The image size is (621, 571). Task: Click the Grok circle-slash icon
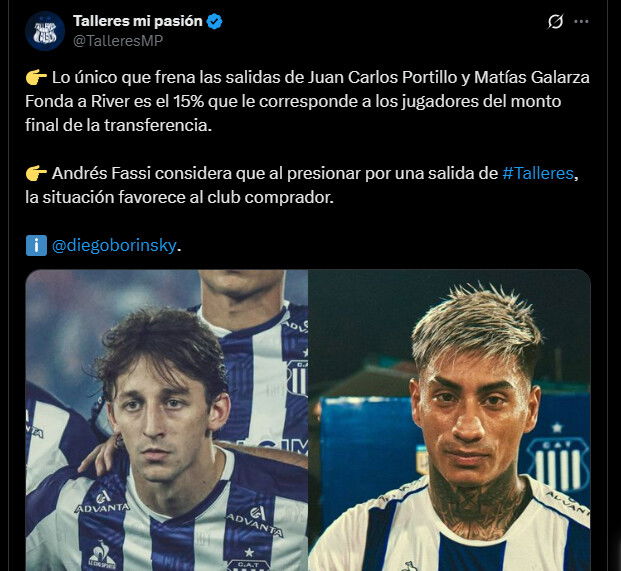point(555,21)
